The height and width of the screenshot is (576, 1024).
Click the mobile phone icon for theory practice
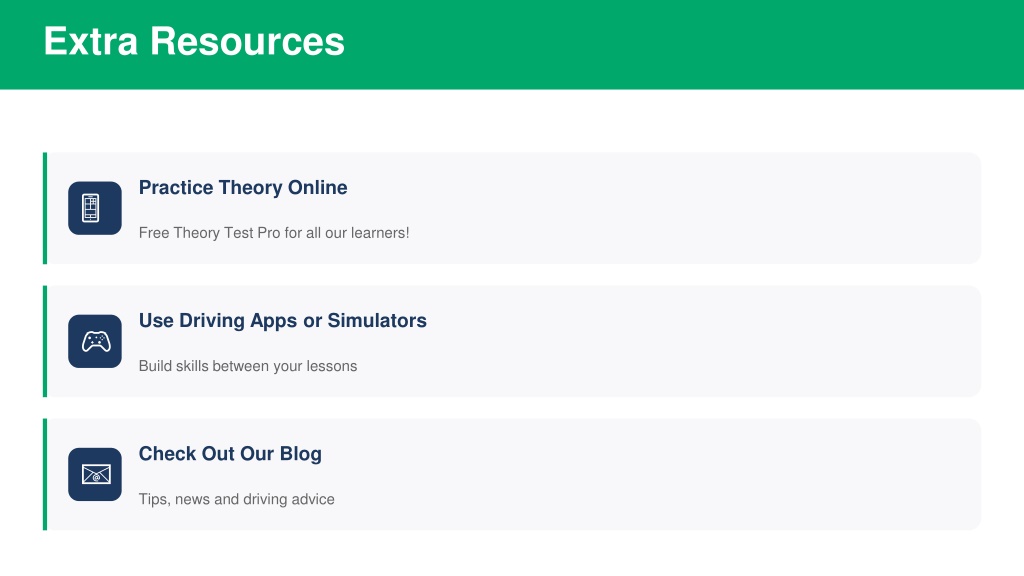[x=95, y=208]
